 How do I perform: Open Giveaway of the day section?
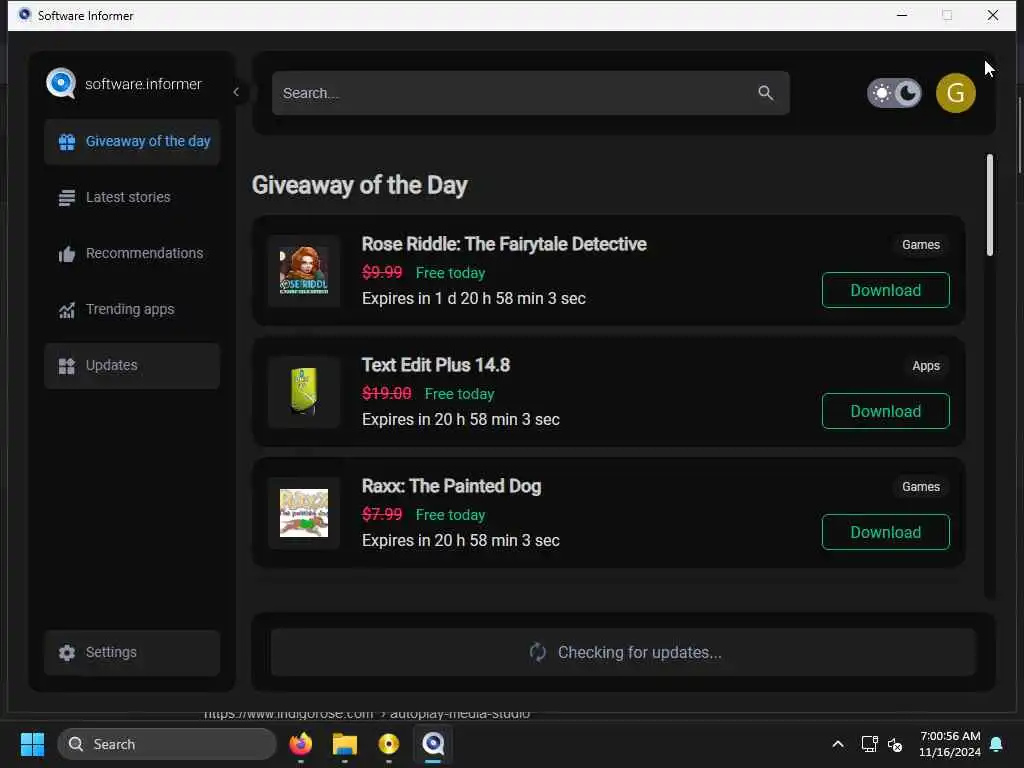(132, 142)
